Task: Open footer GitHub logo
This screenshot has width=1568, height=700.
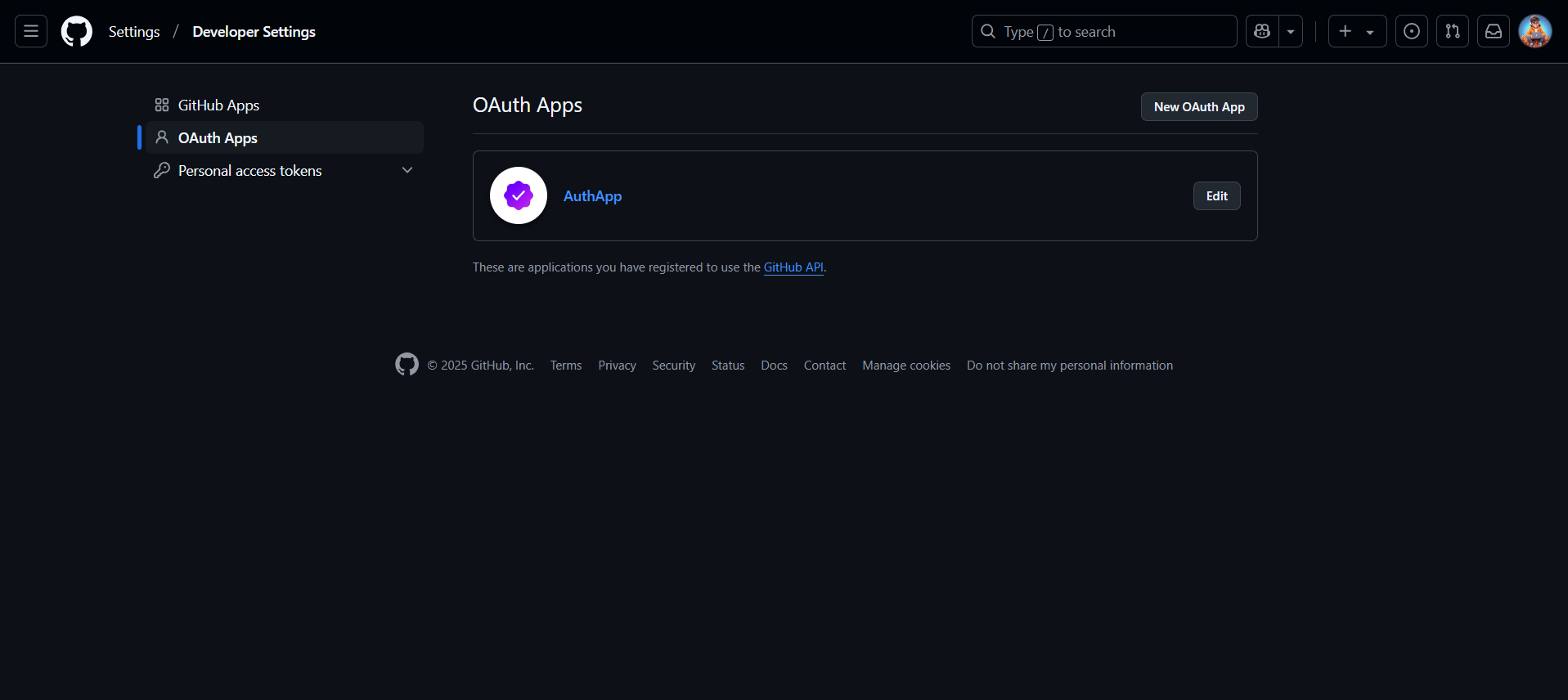Action: (407, 365)
